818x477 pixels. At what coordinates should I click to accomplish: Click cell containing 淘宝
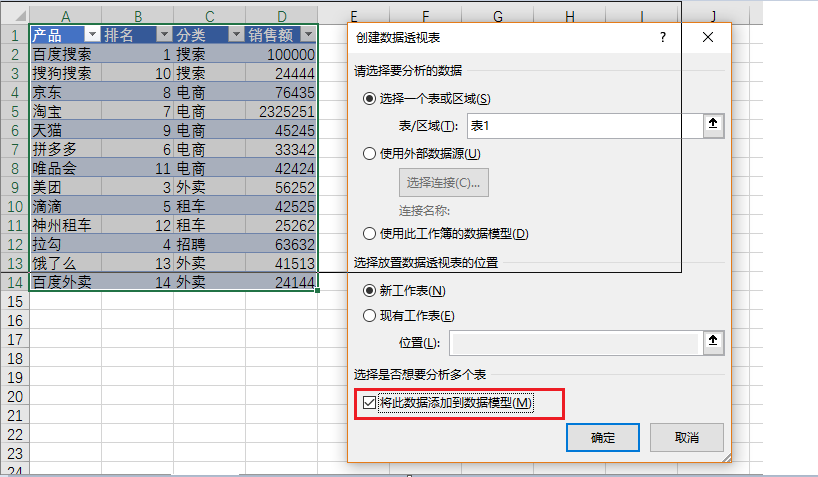pyautogui.click(x=66, y=111)
